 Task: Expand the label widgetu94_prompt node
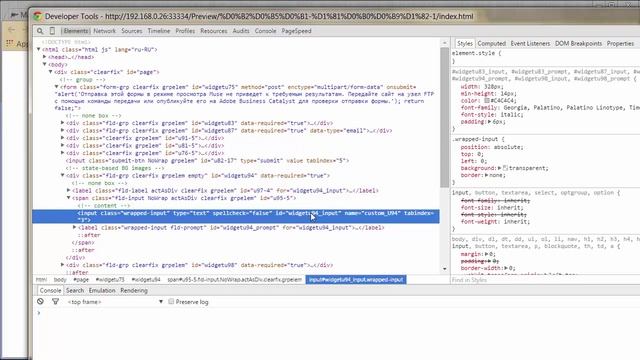pyautogui.click(x=74, y=227)
